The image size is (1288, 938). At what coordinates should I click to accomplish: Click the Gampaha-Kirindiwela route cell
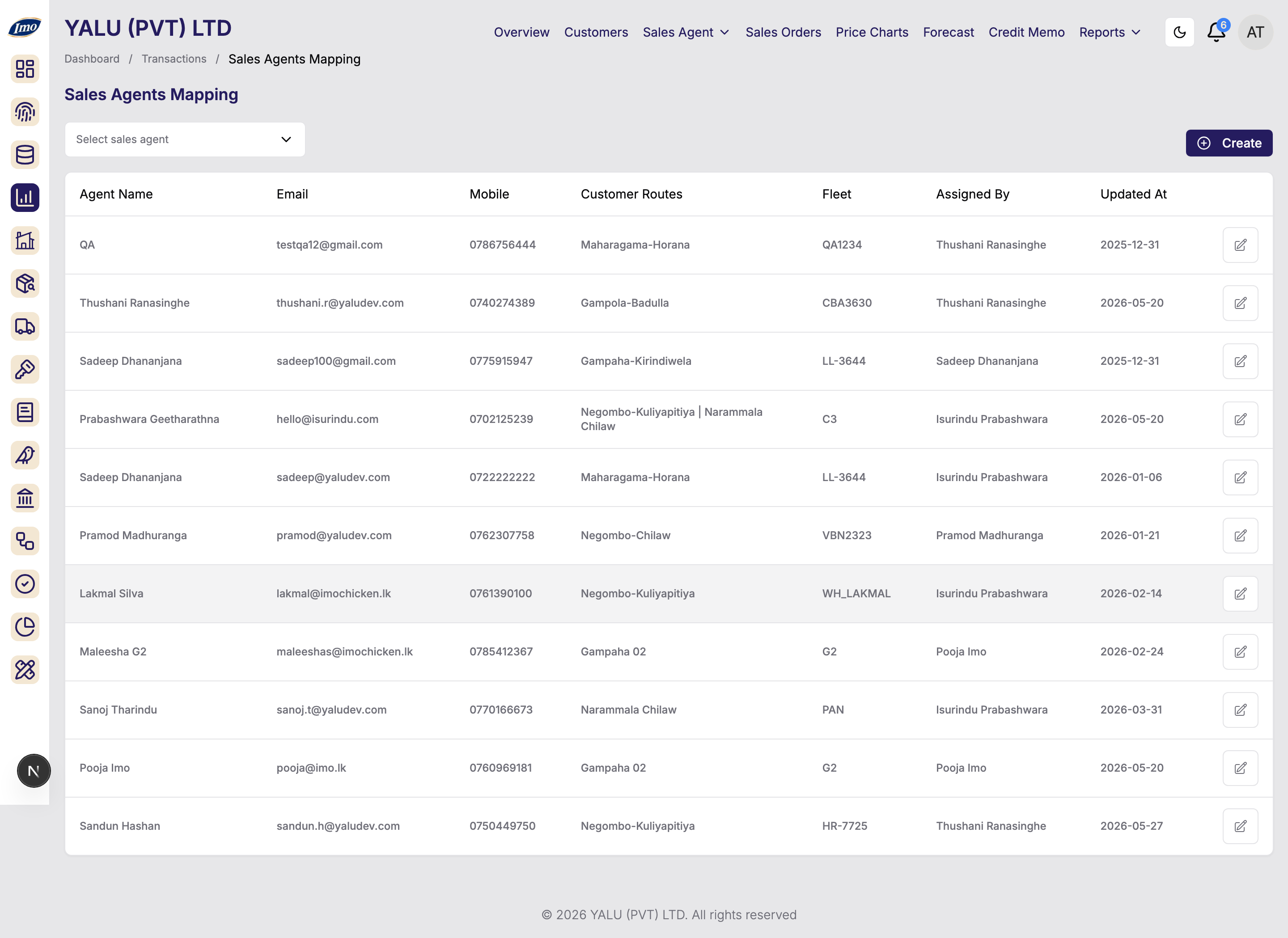(x=636, y=361)
